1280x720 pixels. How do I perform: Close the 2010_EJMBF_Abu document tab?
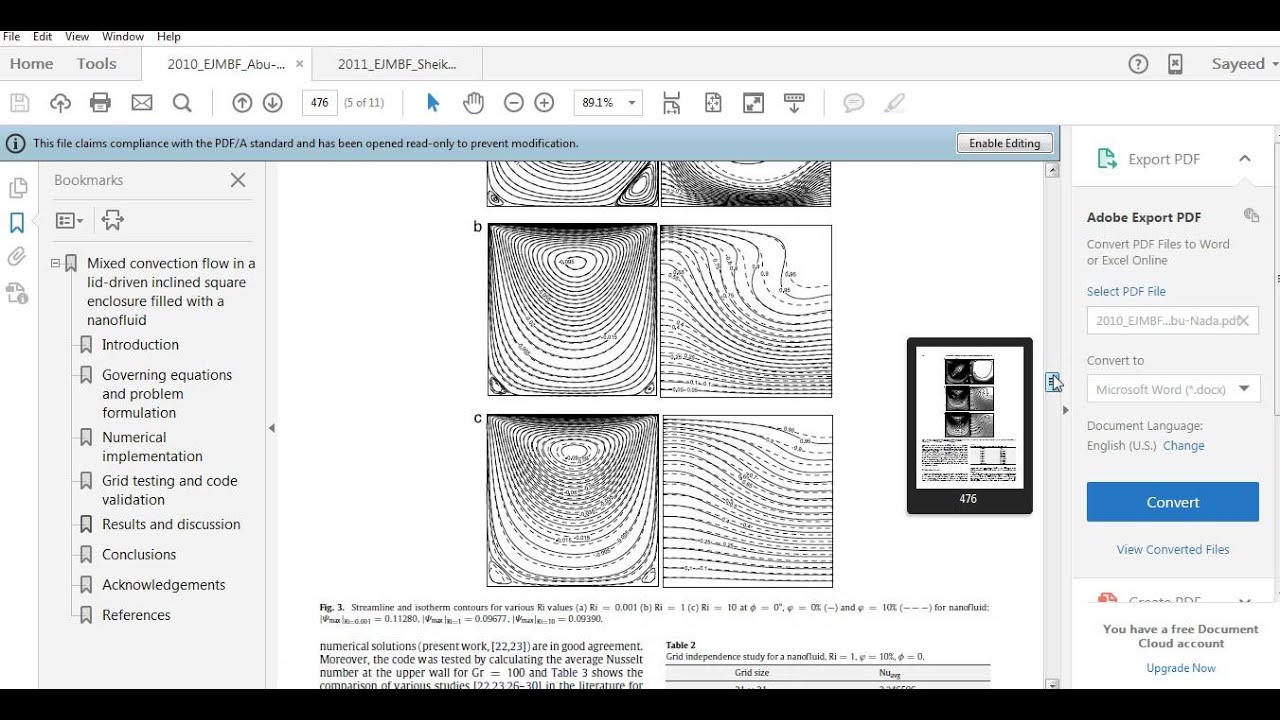pos(299,64)
